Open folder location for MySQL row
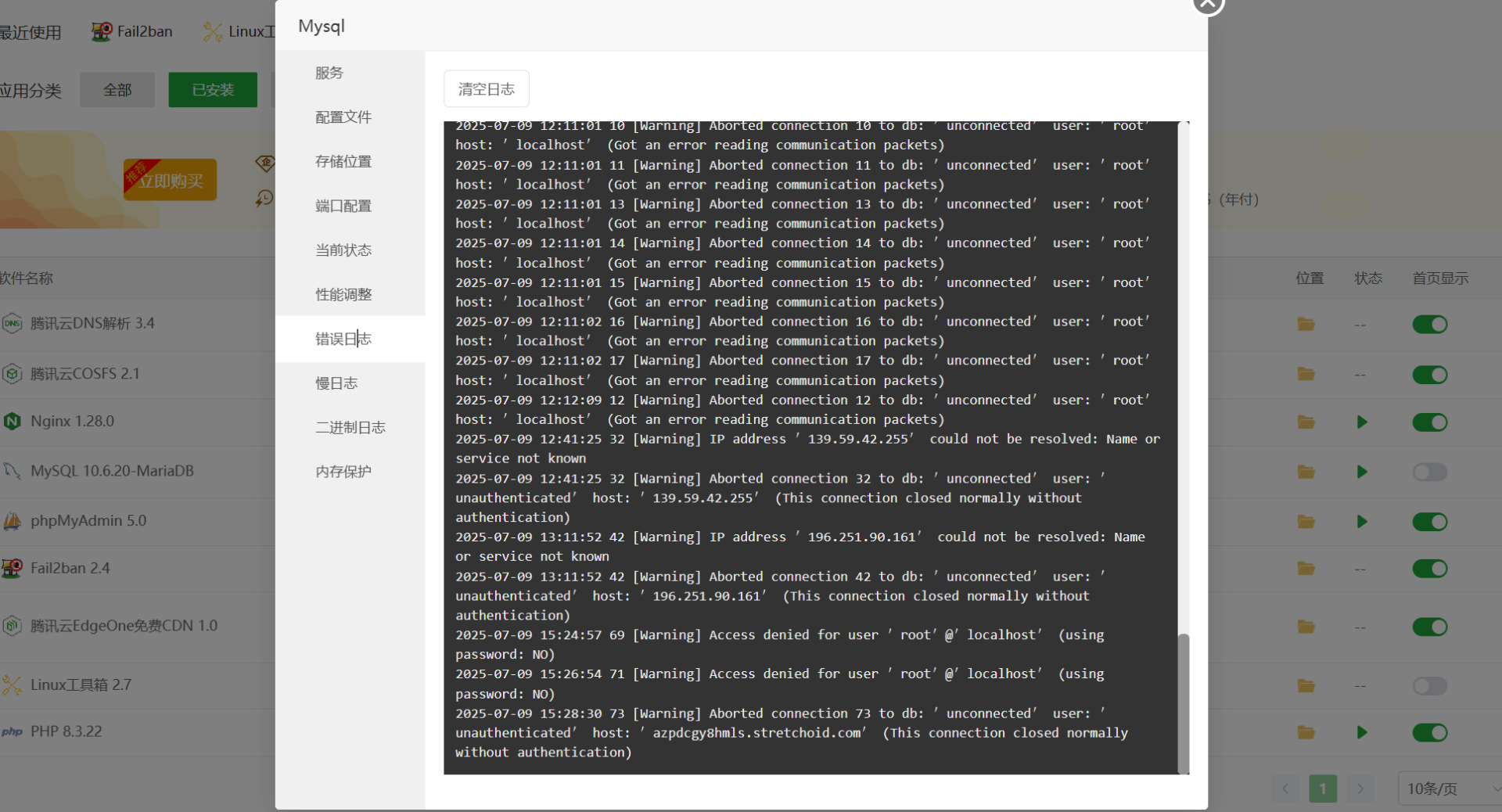 point(1306,472)
